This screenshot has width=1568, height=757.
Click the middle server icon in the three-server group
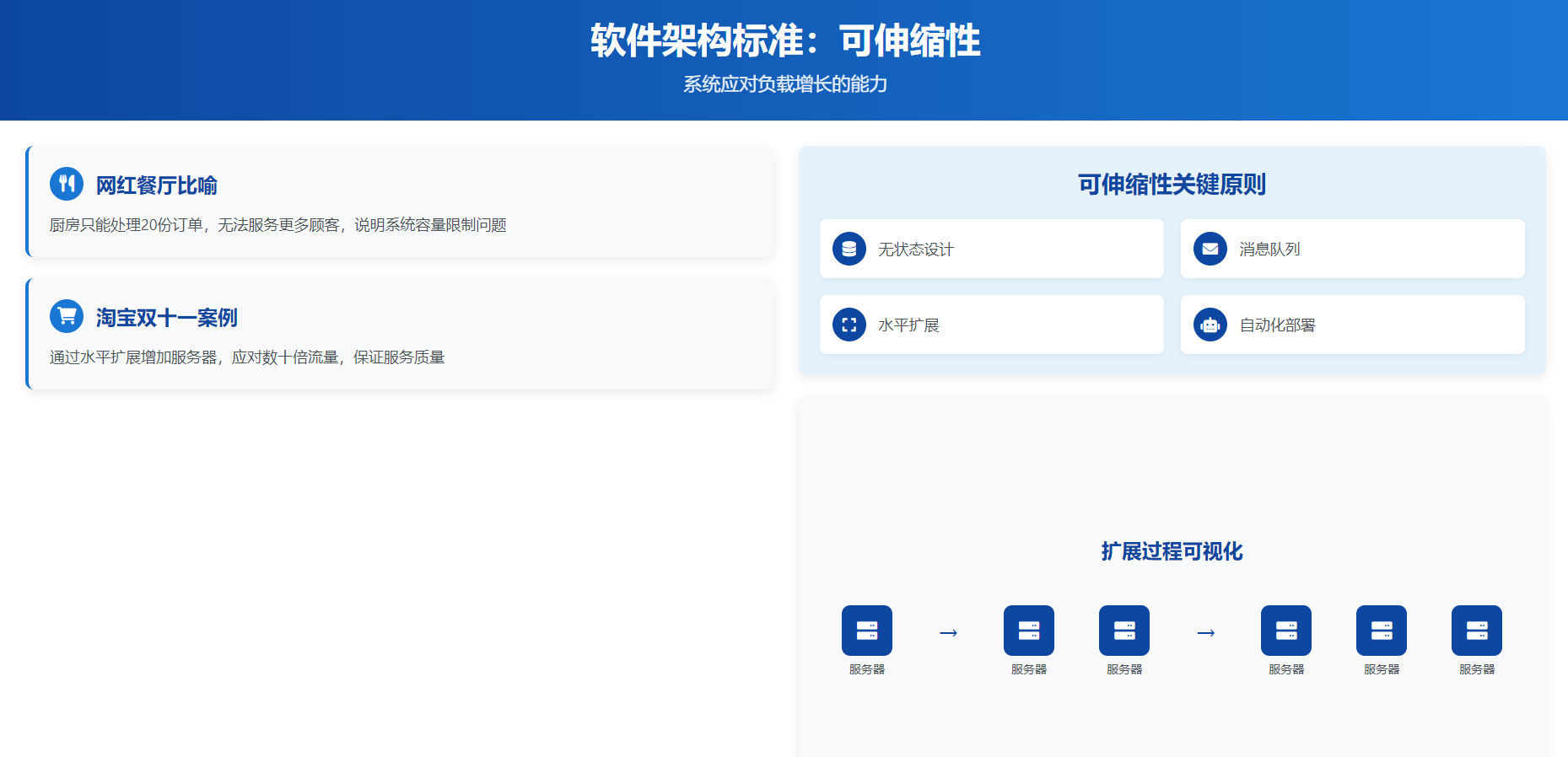tap(1382, 631)
